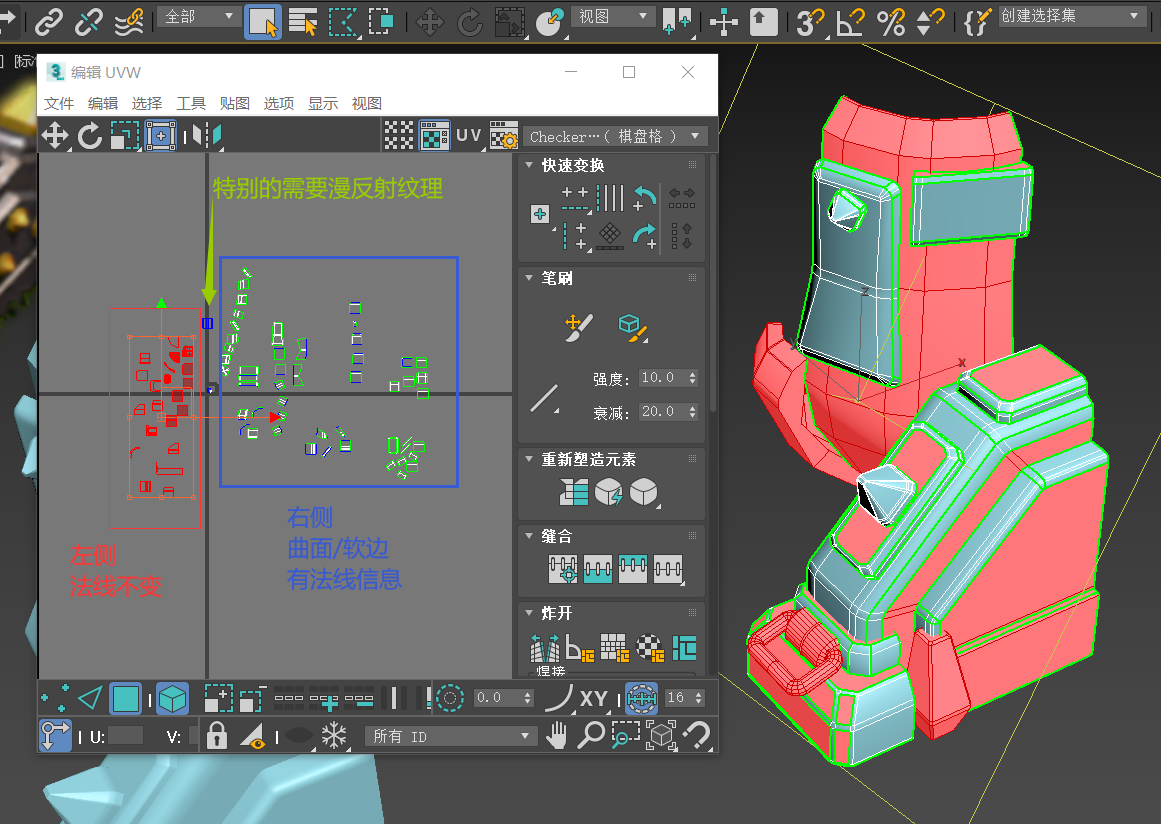The width and height of the screenshot is (1161, 824).
Task: Click the Rotate 90 degrees counterclockwise arrow
Action: tap(645, 196)
